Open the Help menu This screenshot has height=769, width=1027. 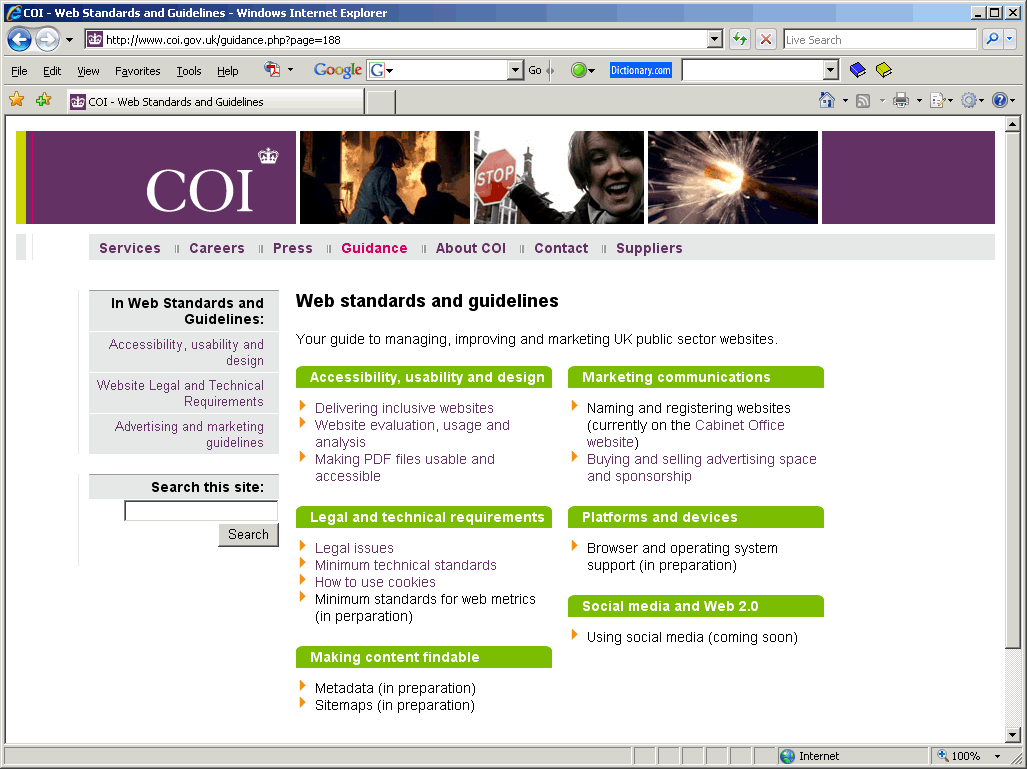pos(227,71)
